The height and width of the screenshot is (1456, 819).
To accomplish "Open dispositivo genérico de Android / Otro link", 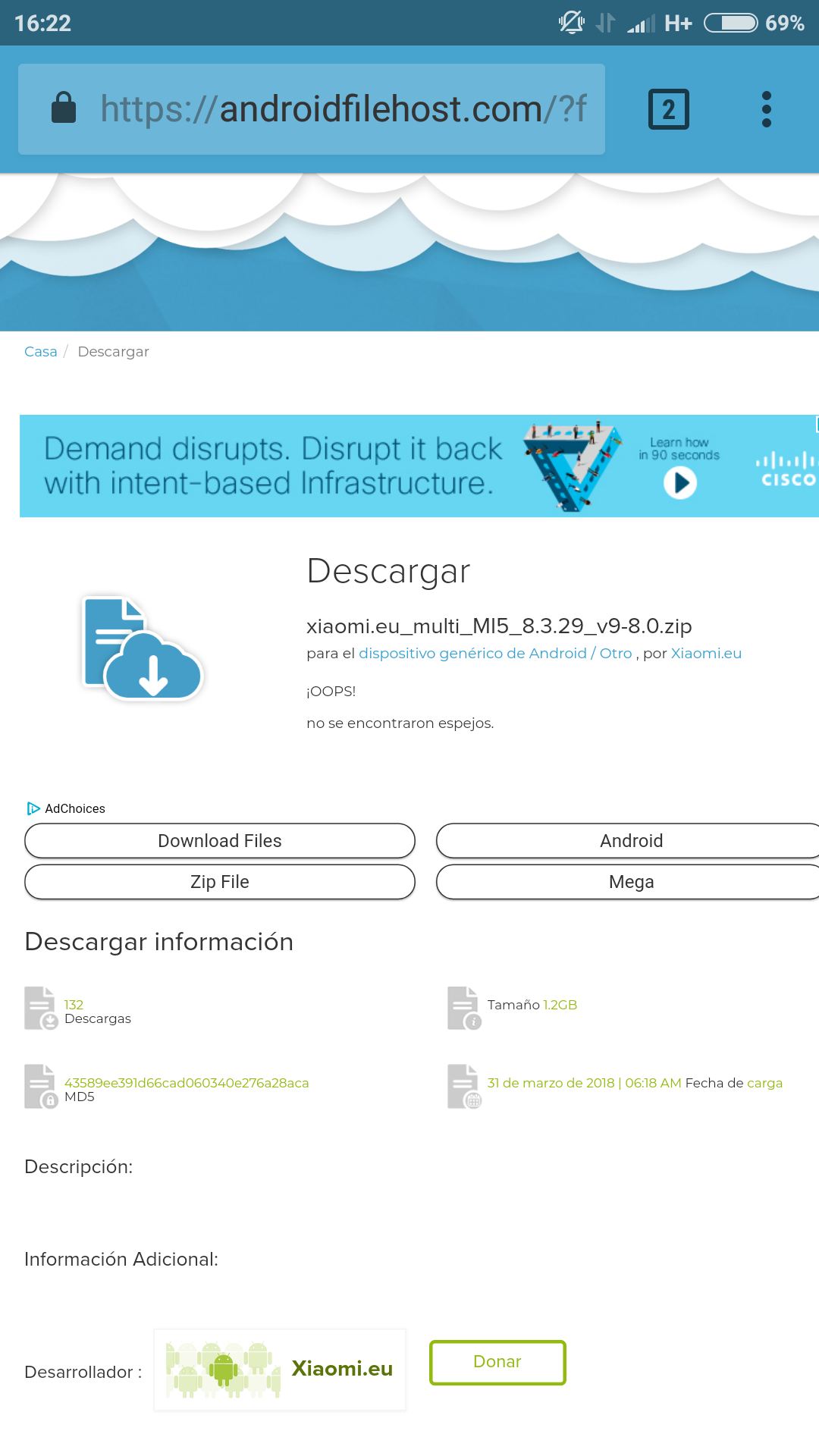I will pyautogui.click(x=495, y=654).
